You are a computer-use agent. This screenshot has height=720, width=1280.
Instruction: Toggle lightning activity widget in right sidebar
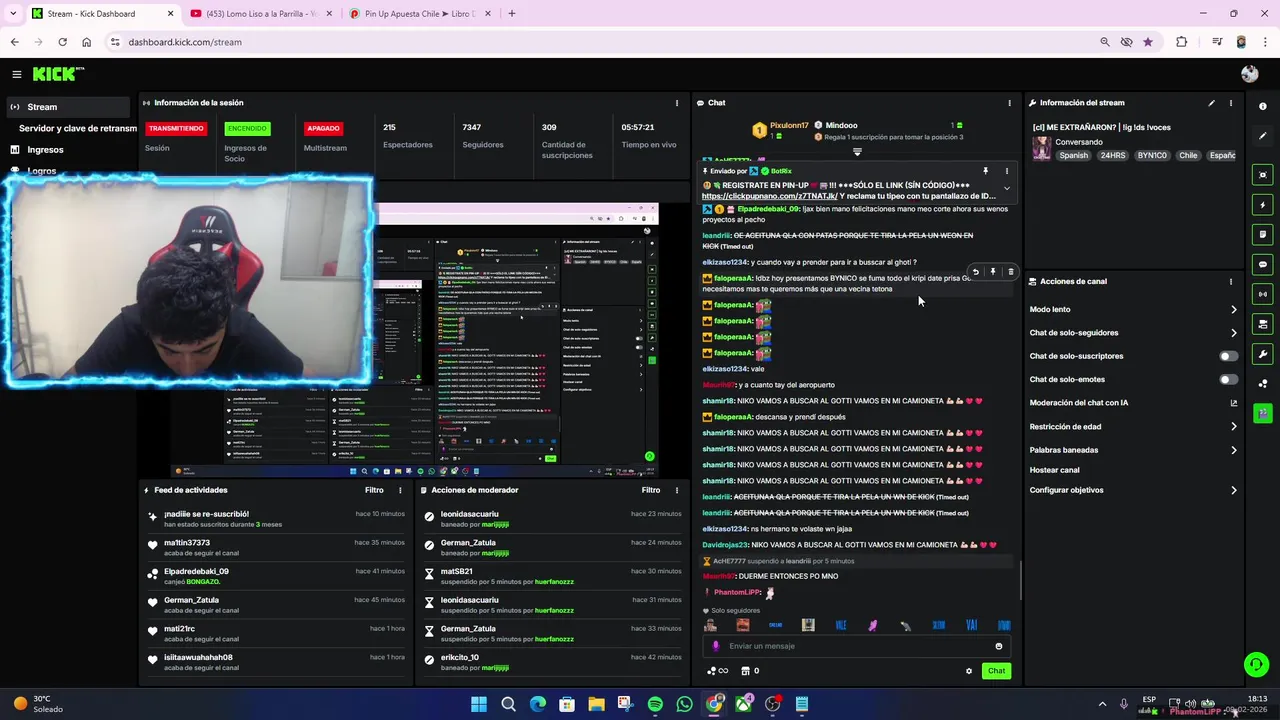tap(1263, 205)
